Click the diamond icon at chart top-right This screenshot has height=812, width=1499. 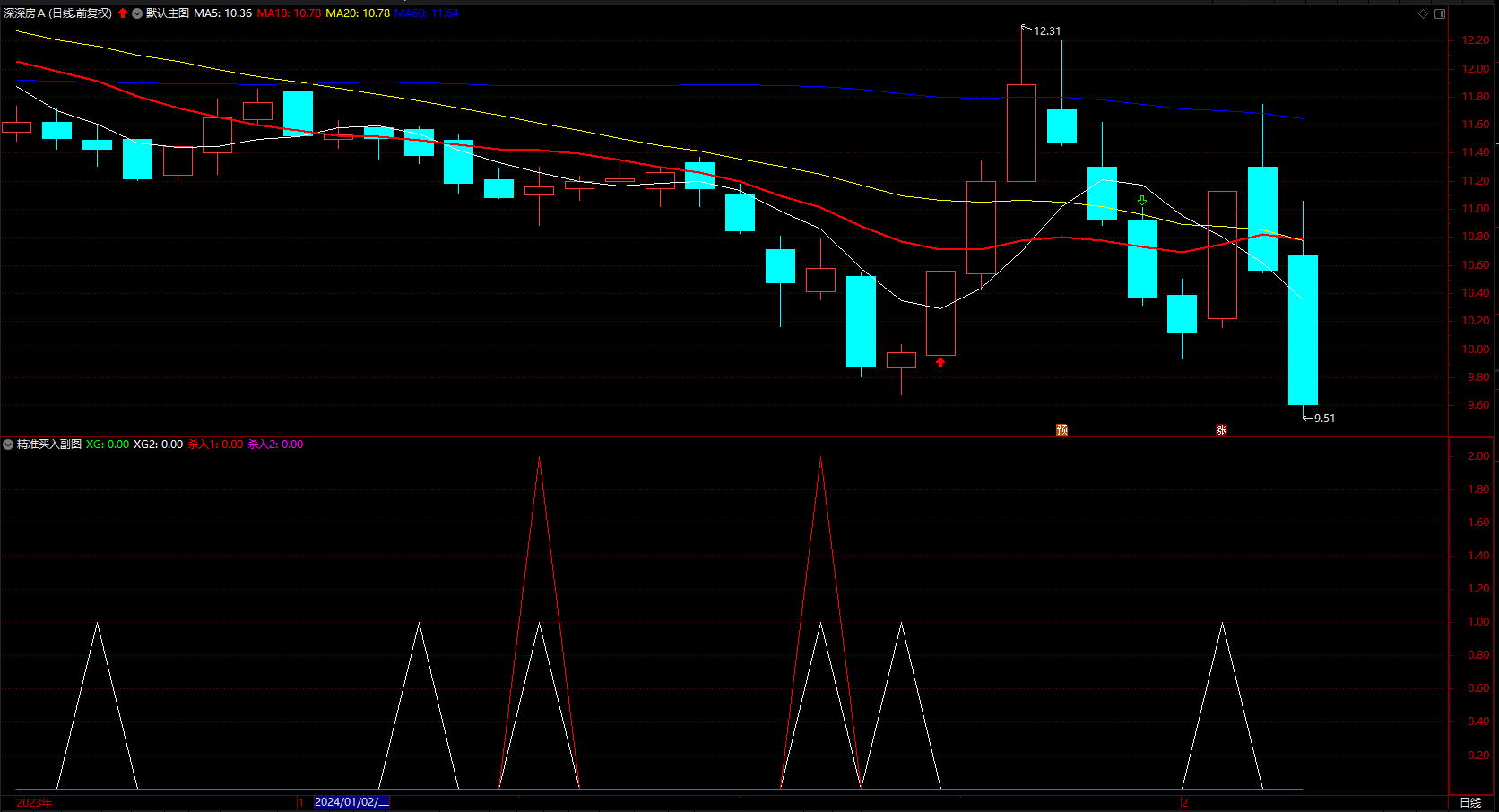coord(1423,13)
